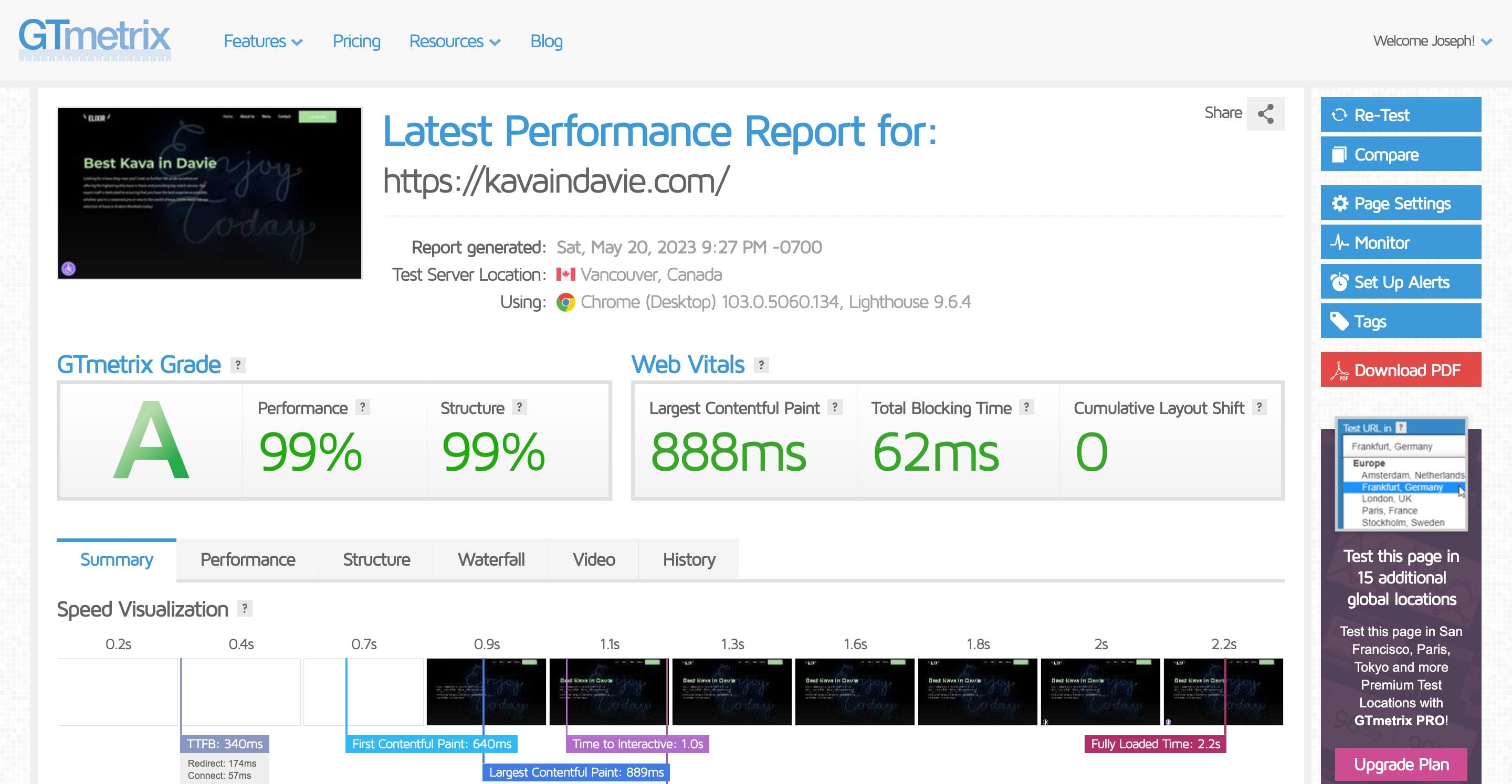Click the GTmetrix logo
This screenshot has width=1512, height=784.
click(x=94, y=38)
